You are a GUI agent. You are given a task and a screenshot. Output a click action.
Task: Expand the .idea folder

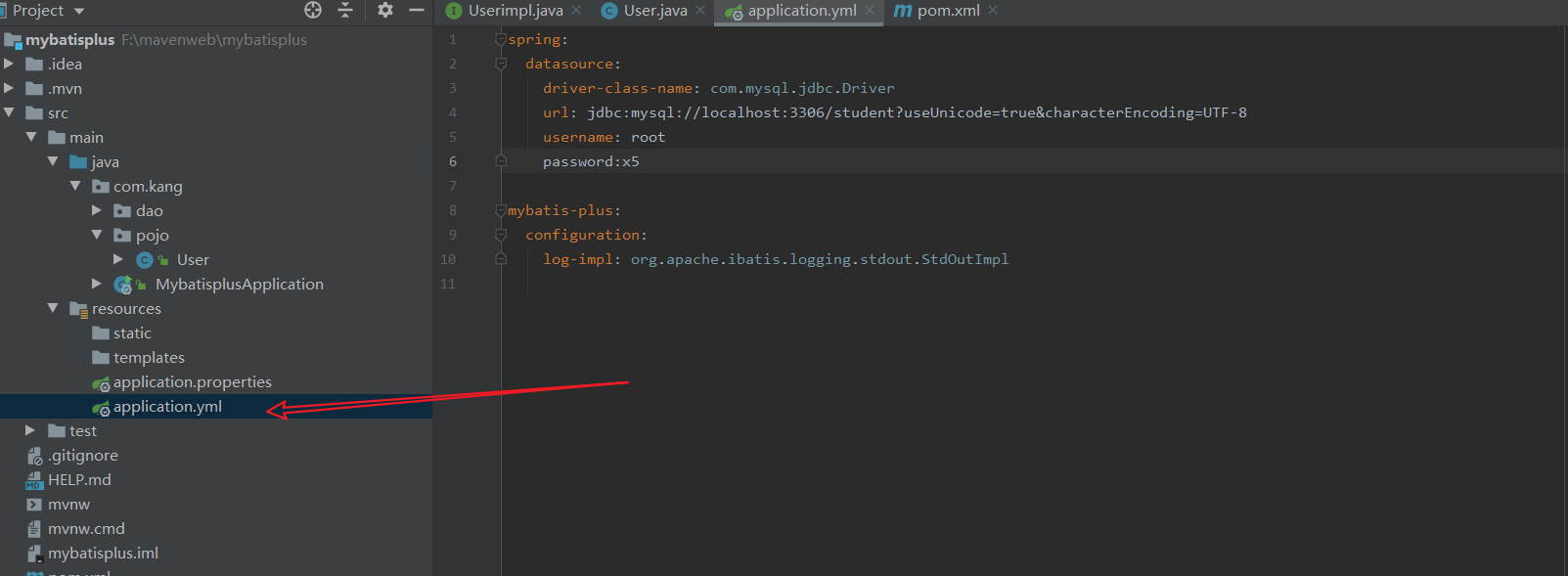[9, 64]
